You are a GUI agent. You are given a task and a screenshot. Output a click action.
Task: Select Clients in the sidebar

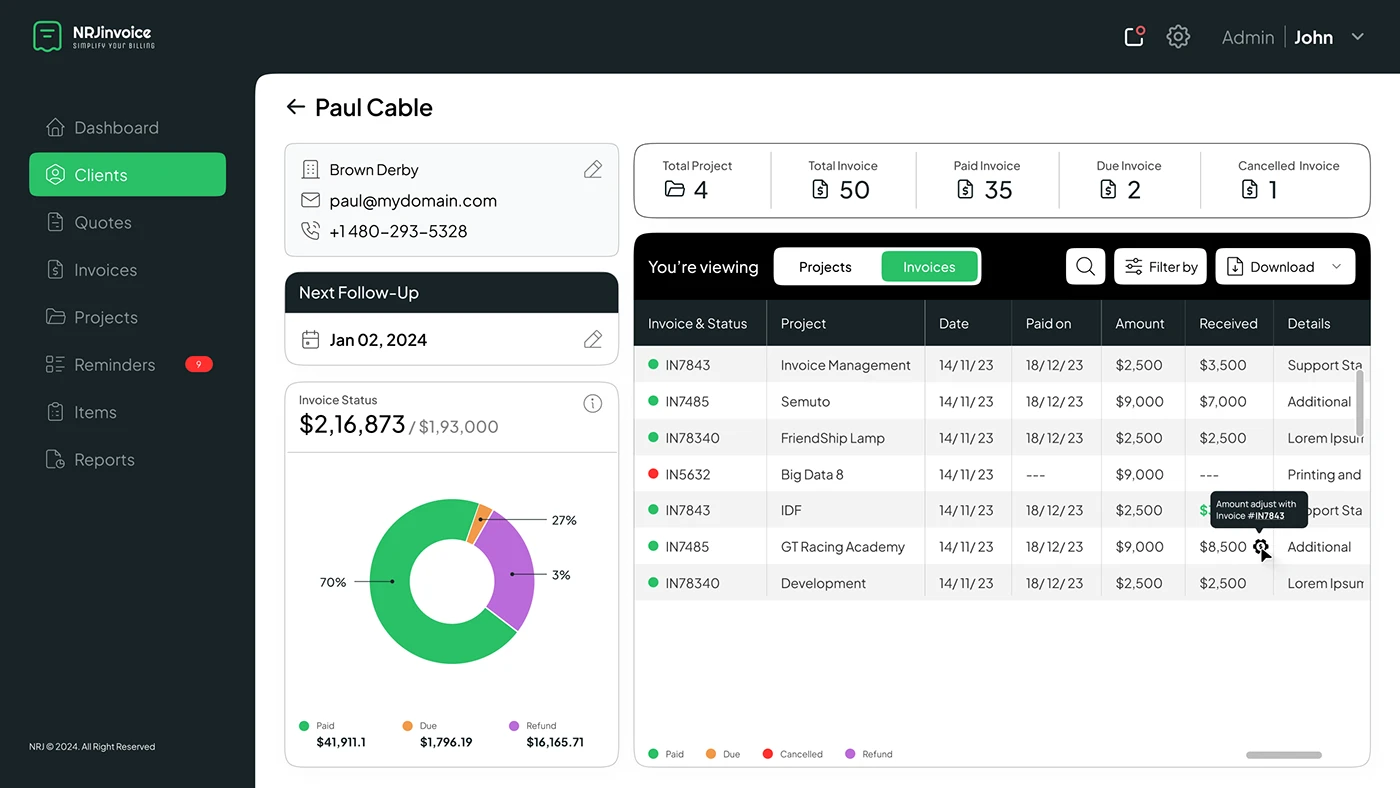point(127,175)
